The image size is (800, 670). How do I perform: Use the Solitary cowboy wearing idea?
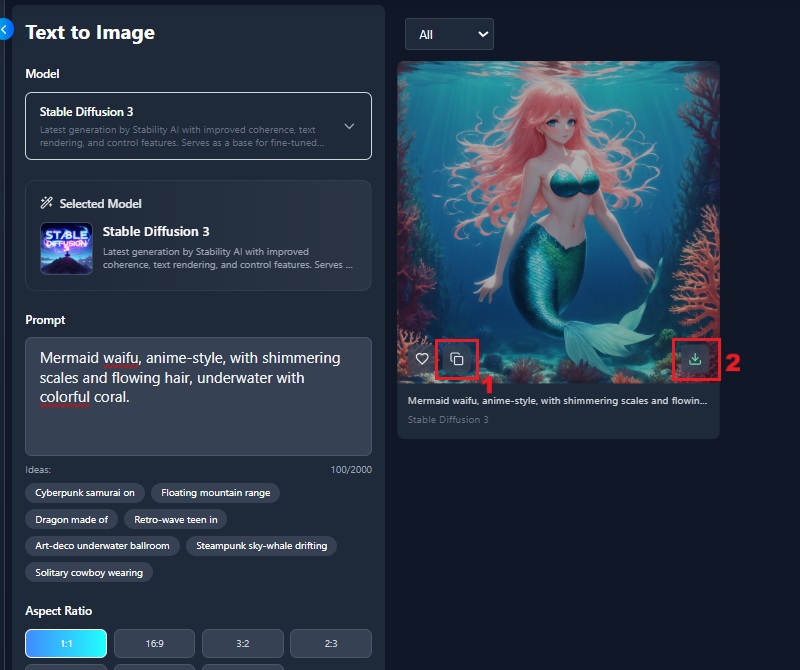point(89,573)
